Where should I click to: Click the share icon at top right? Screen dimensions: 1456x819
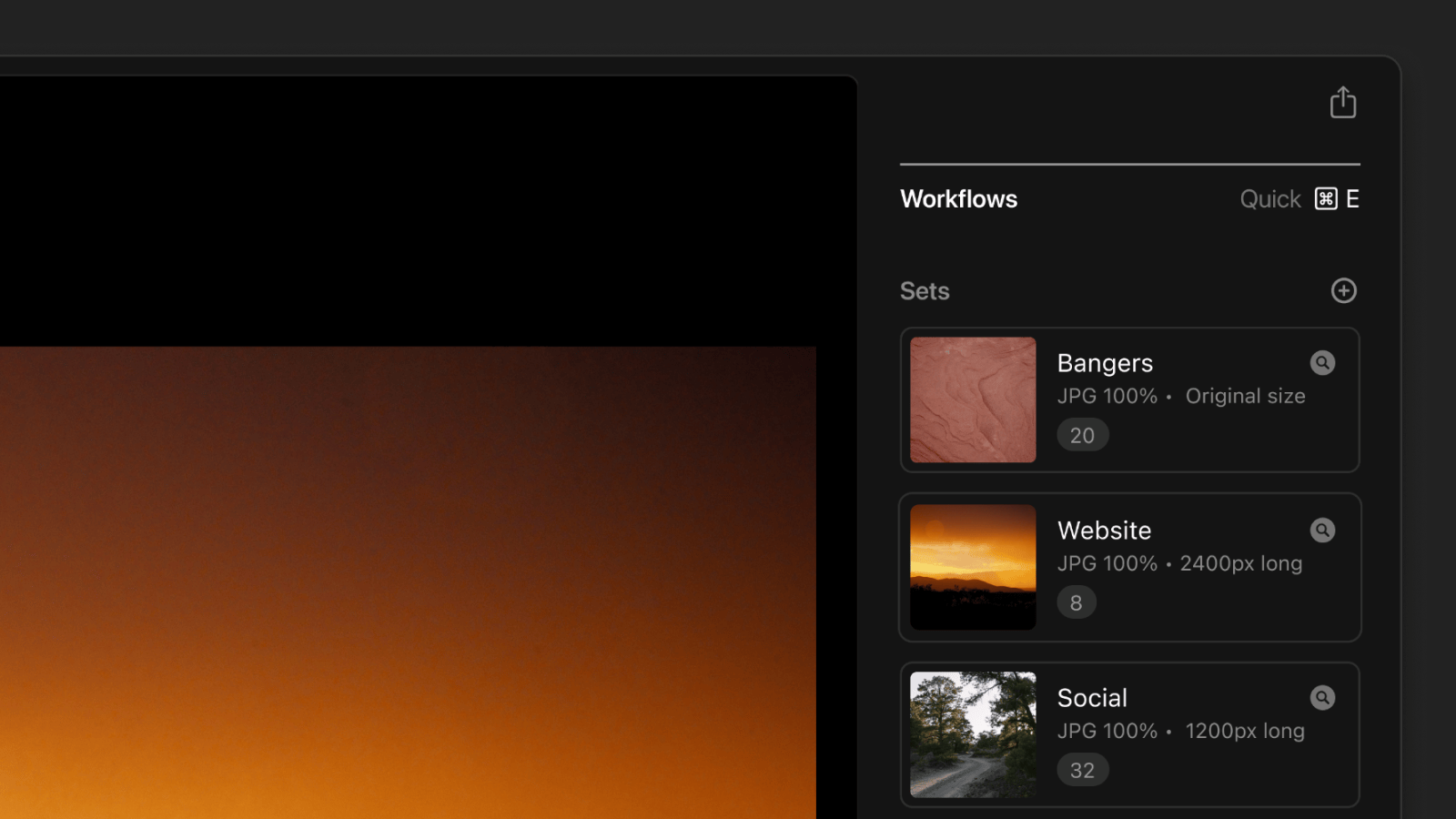(x=1342, y=103)
